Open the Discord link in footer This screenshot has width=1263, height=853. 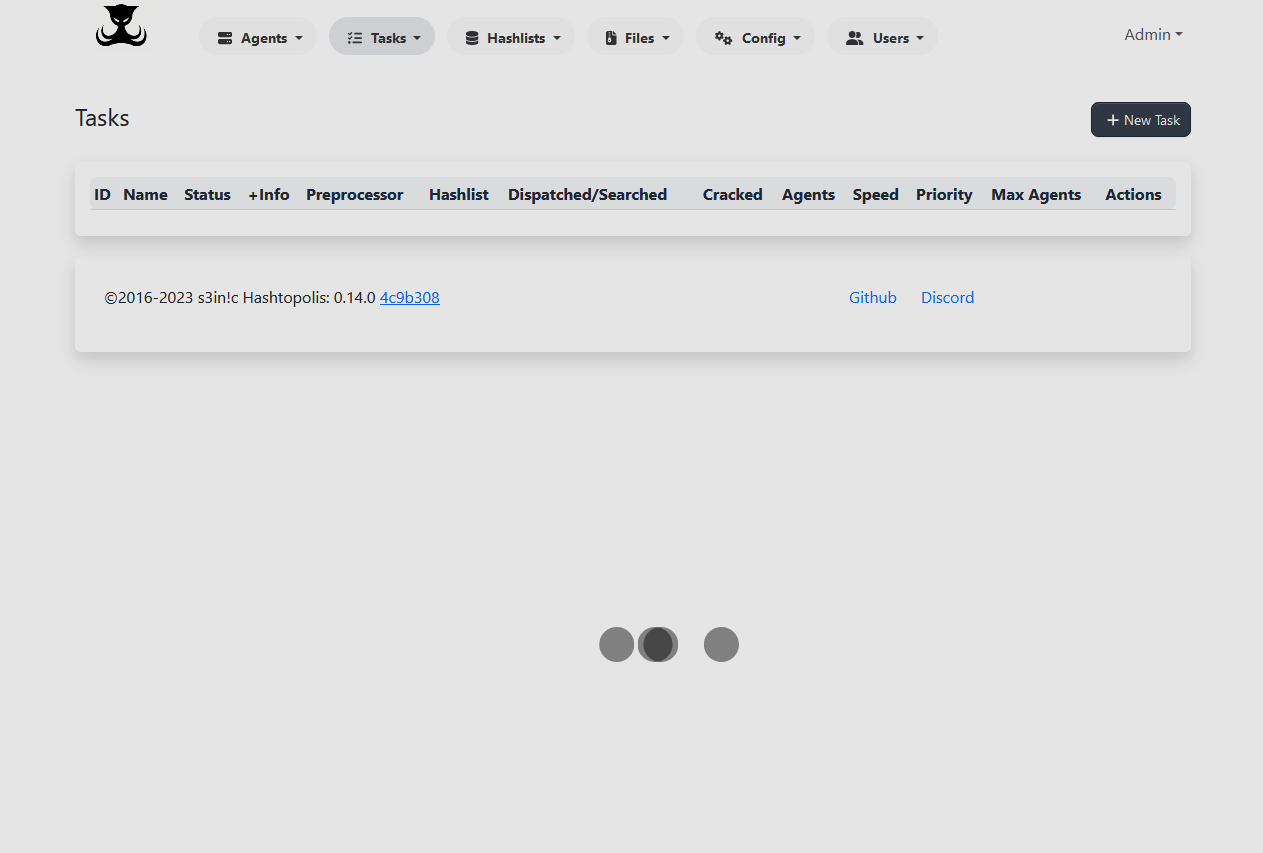point(946,297)
